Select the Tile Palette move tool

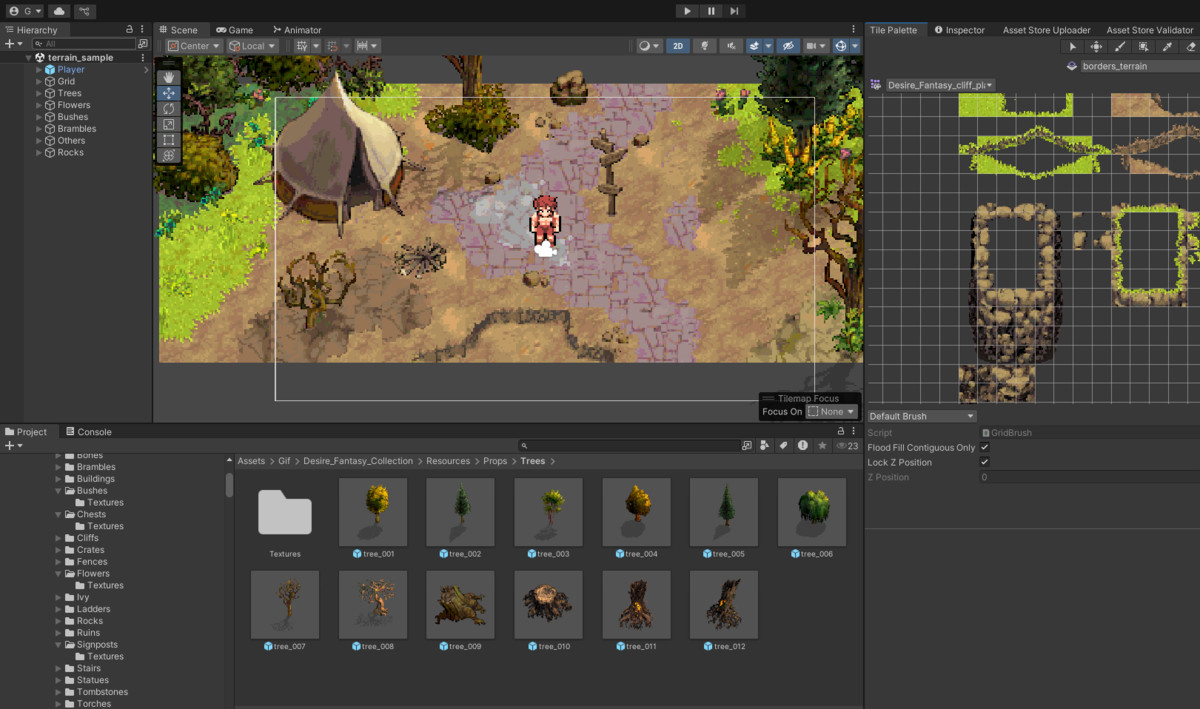coord(1096,46)
